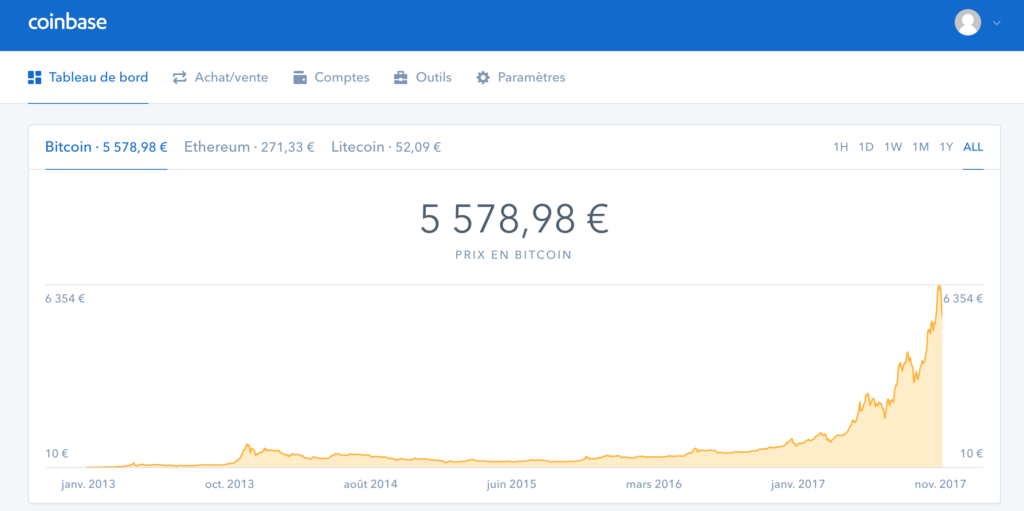Open the Comptes section

click(x=331, y=78)
